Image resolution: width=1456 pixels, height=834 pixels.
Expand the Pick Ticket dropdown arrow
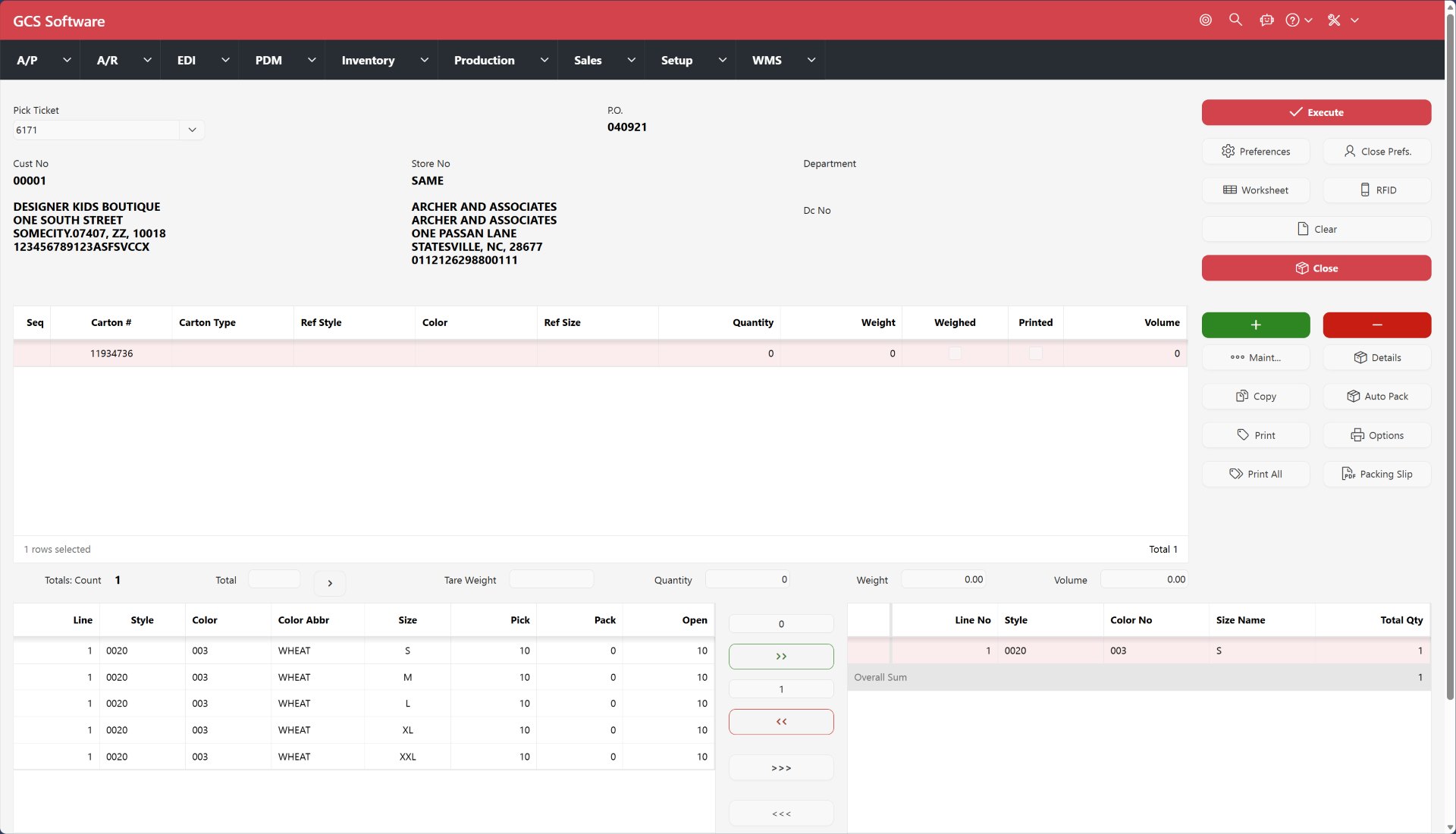(x=192, y=130)
